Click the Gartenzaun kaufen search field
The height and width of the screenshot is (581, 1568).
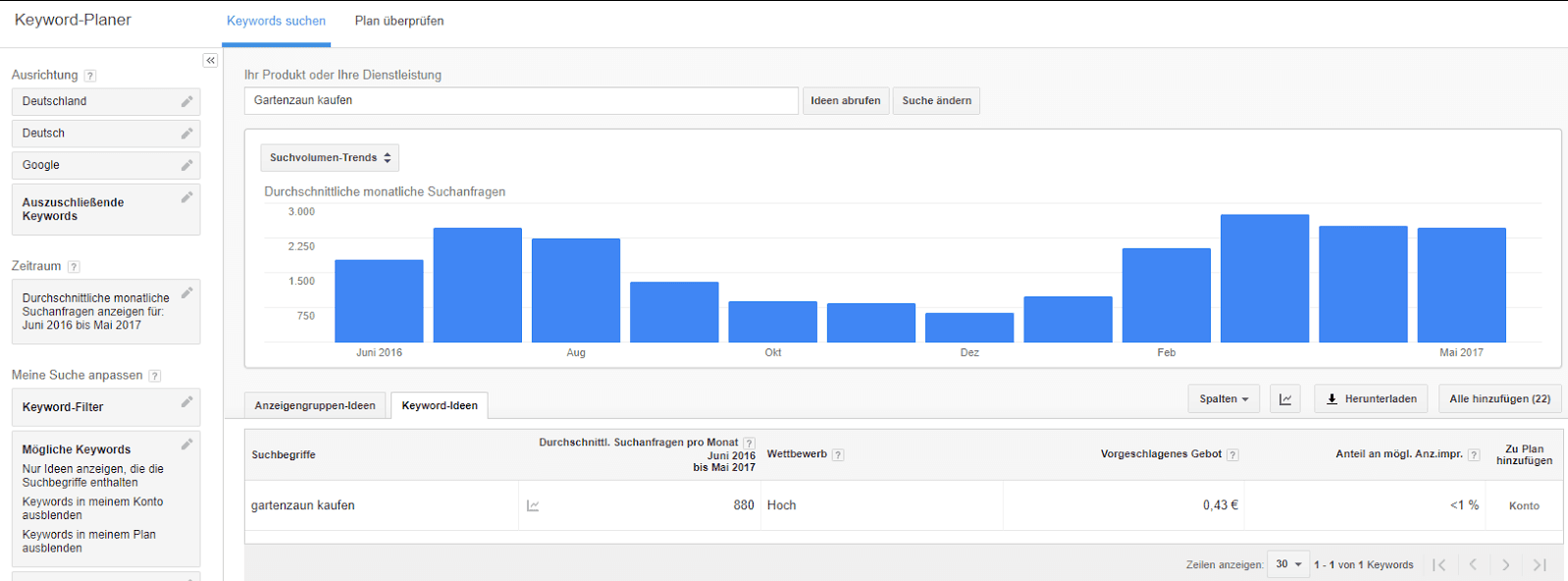pos(521,101)
